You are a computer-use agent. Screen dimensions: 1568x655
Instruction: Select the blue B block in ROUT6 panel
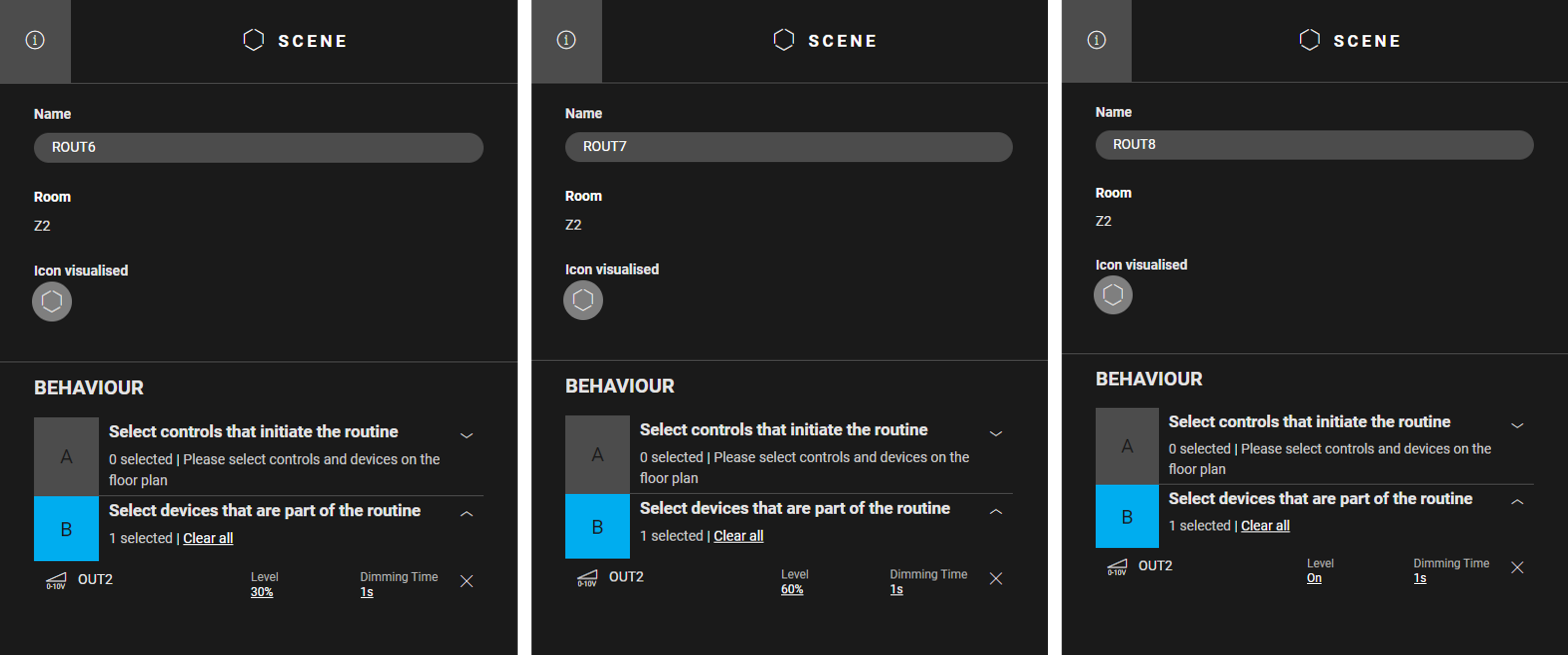pyautogui.click(x=66, y=528)
